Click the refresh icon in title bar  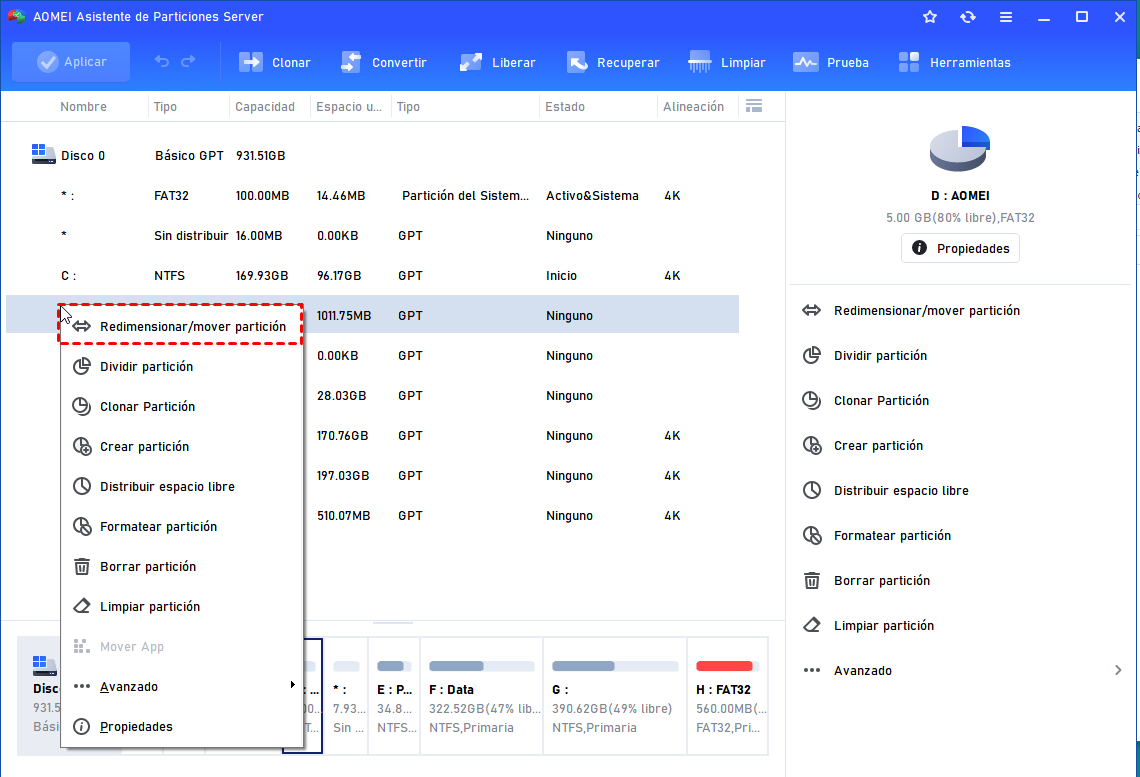coord(967,17)
